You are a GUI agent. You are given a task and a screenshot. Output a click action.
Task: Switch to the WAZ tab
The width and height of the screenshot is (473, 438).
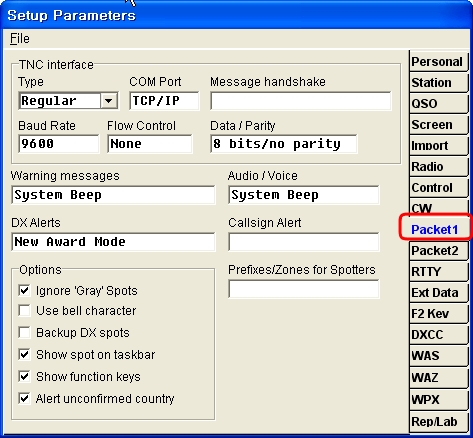438,377
